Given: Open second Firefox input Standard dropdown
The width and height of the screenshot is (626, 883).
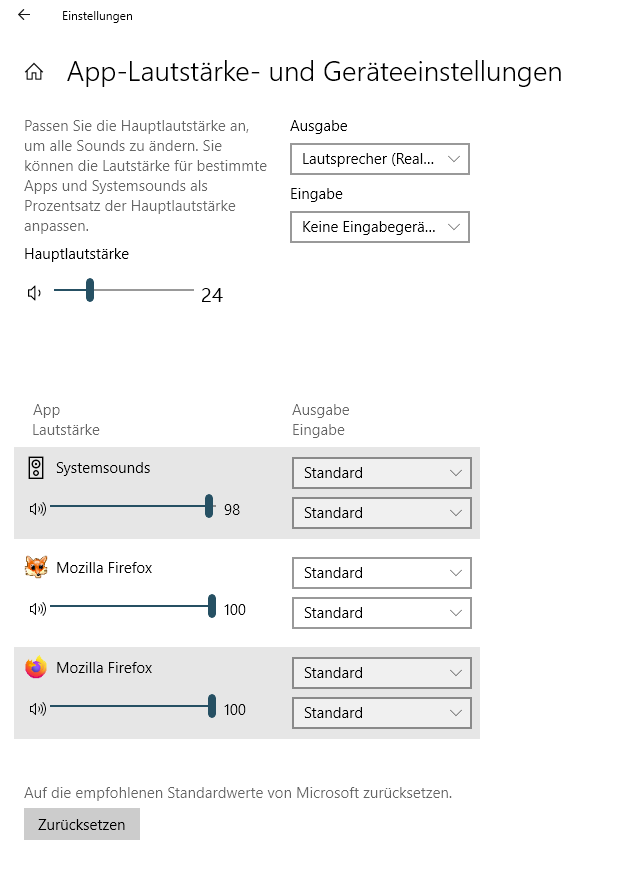Looking at the screenshot, I should (381, 712).
